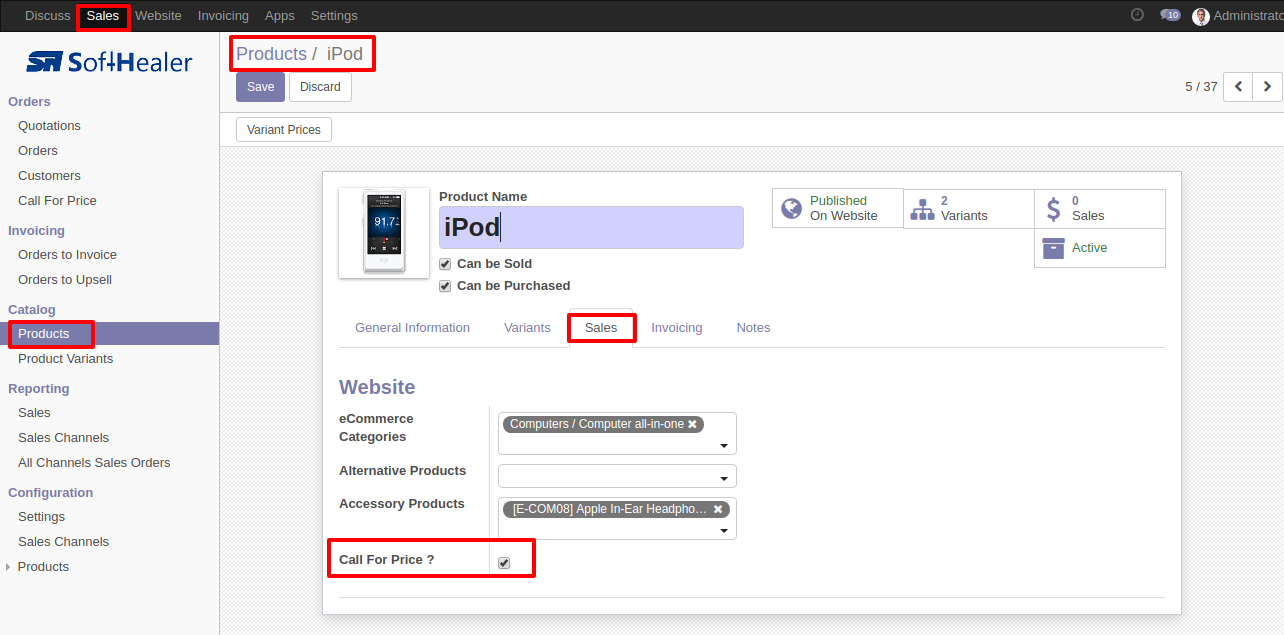Toggle the Can be Purchased checkbox

[x=445, y=286]
